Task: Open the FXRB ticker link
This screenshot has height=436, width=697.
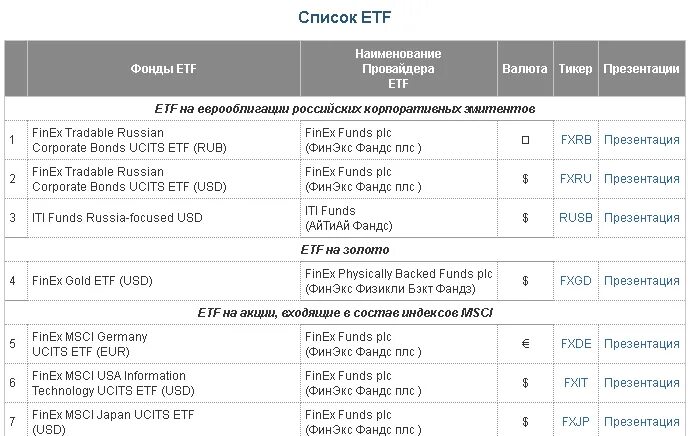Action: click(x=576, y=140)
